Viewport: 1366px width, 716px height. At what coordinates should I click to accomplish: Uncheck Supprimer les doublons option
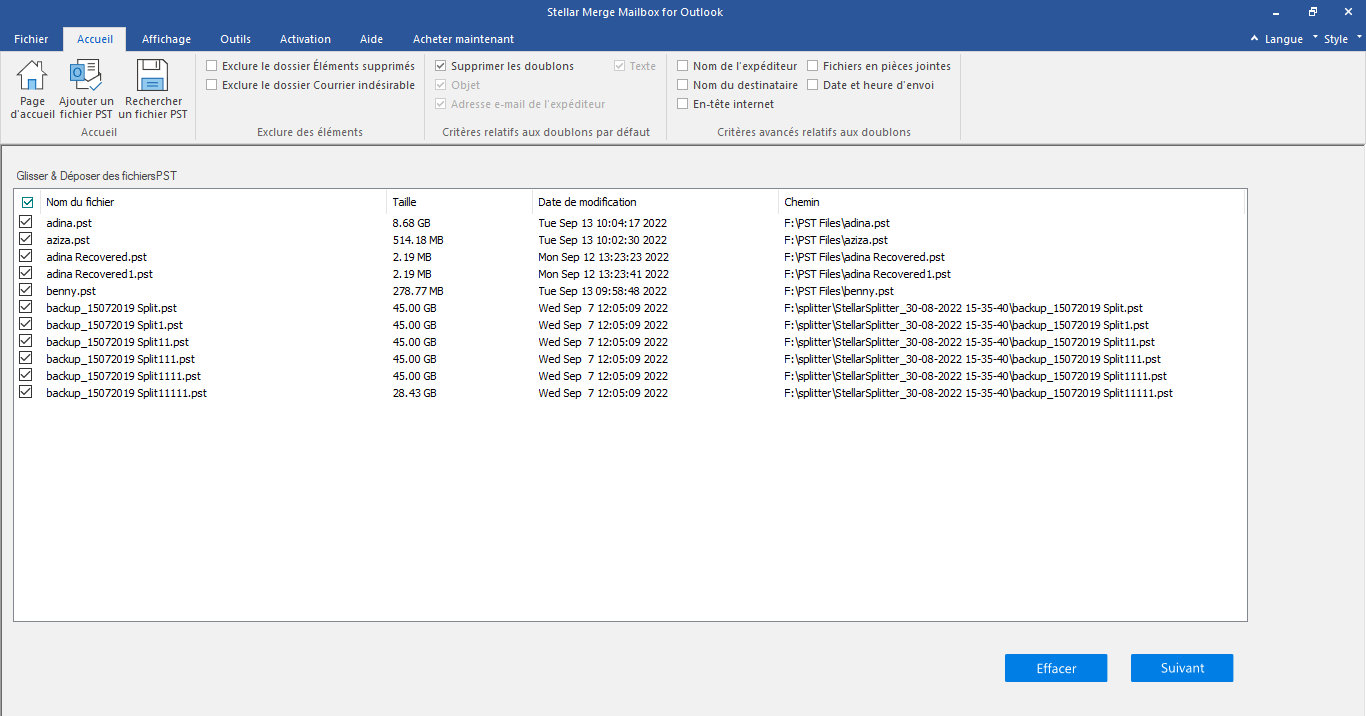coord(441,66)
